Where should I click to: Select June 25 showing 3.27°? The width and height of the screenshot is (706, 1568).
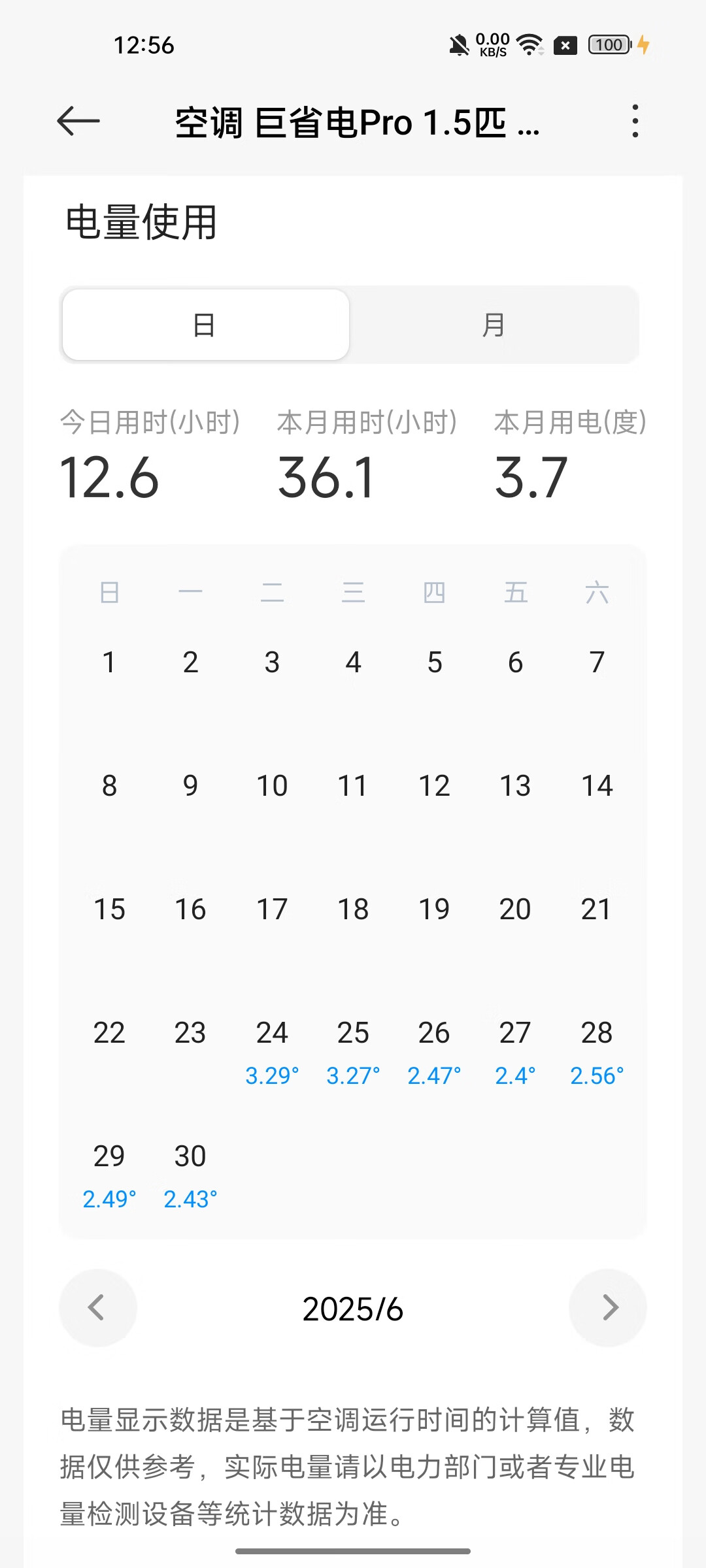click(353, 1051)
